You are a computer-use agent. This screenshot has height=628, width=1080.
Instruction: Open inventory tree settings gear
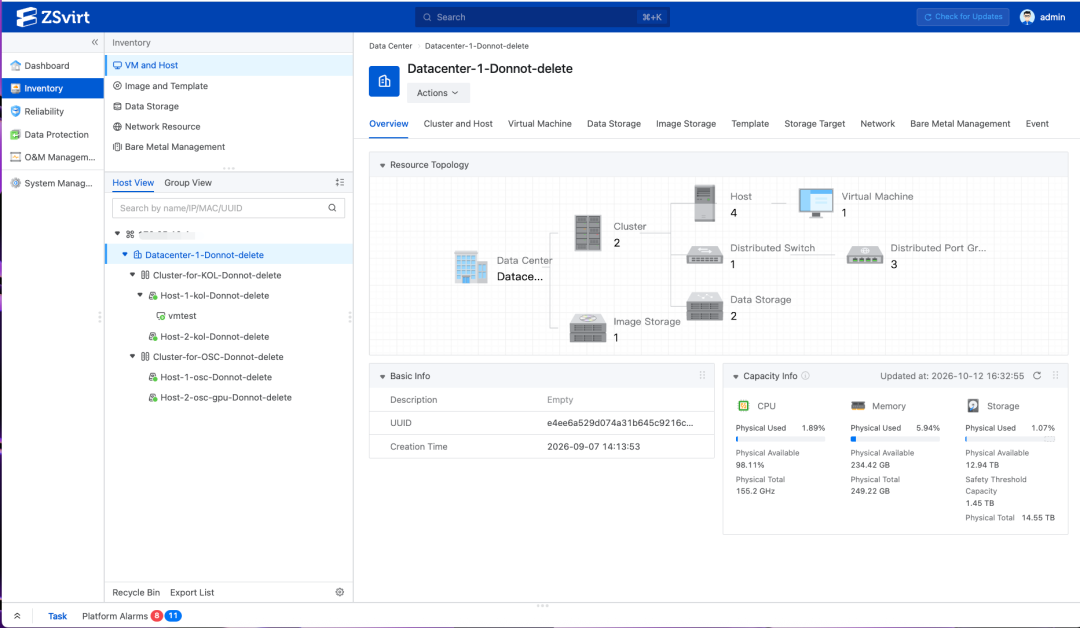tap(340, 592)
